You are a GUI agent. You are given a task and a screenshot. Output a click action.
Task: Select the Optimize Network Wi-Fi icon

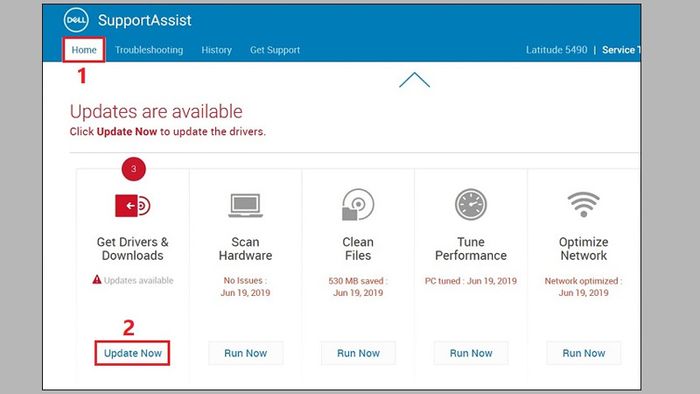pyautogui.click(x=583, y=205)
